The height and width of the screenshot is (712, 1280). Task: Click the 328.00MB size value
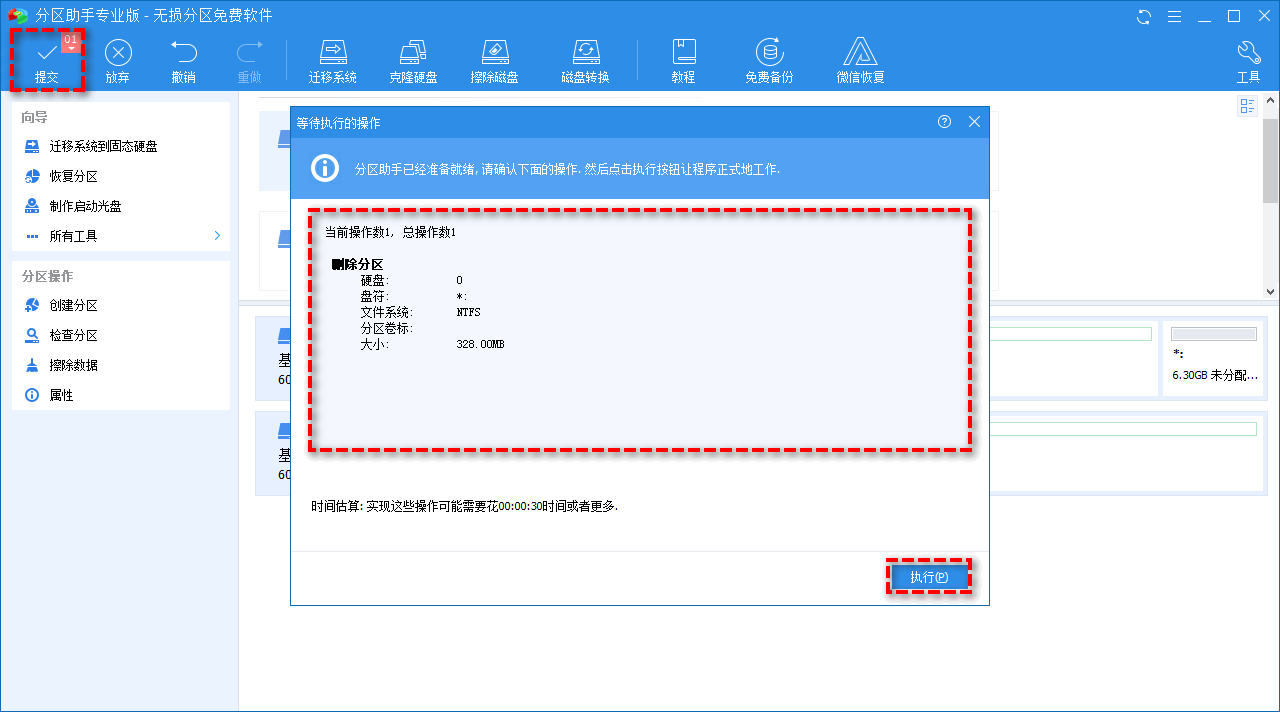pos(480,344)
